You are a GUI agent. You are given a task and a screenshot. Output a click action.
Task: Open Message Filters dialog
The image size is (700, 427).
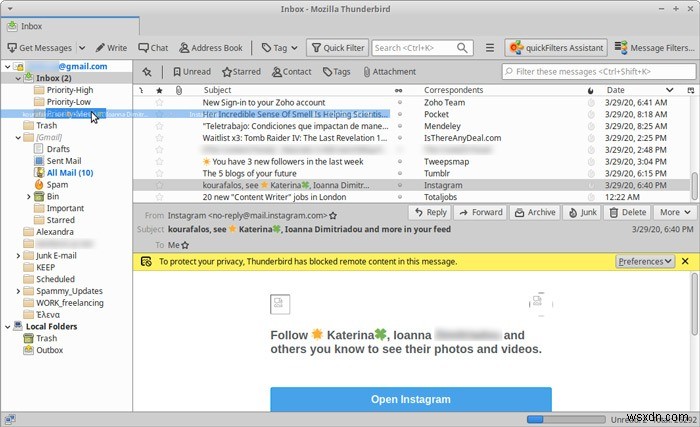(654, 48)
